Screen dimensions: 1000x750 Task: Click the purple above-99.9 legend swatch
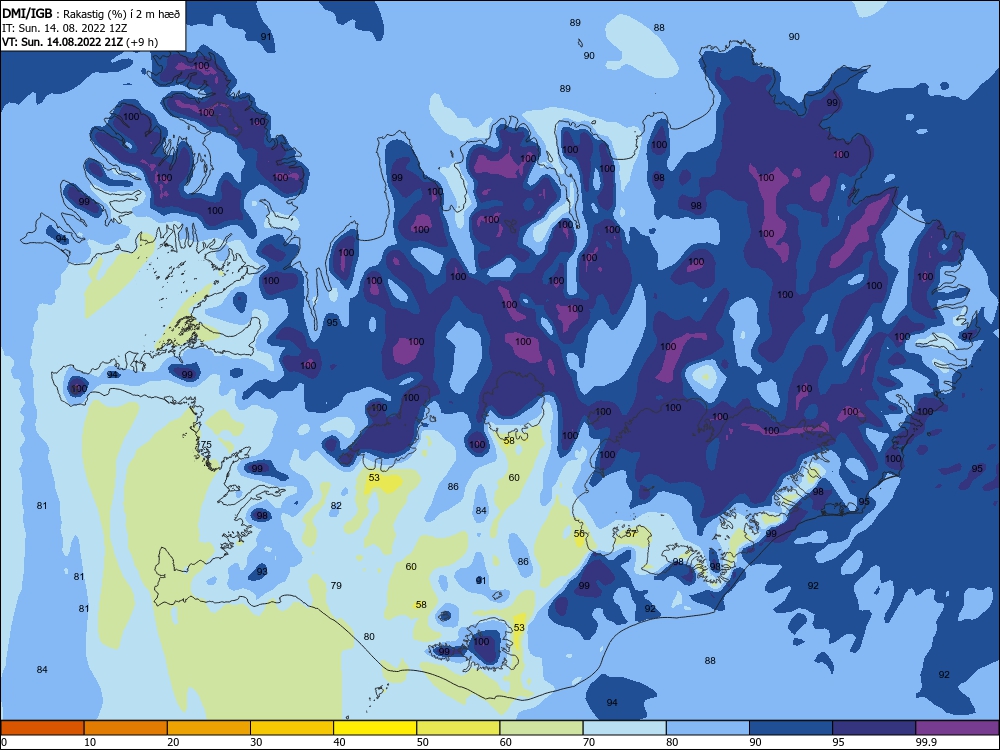(957, 728)
